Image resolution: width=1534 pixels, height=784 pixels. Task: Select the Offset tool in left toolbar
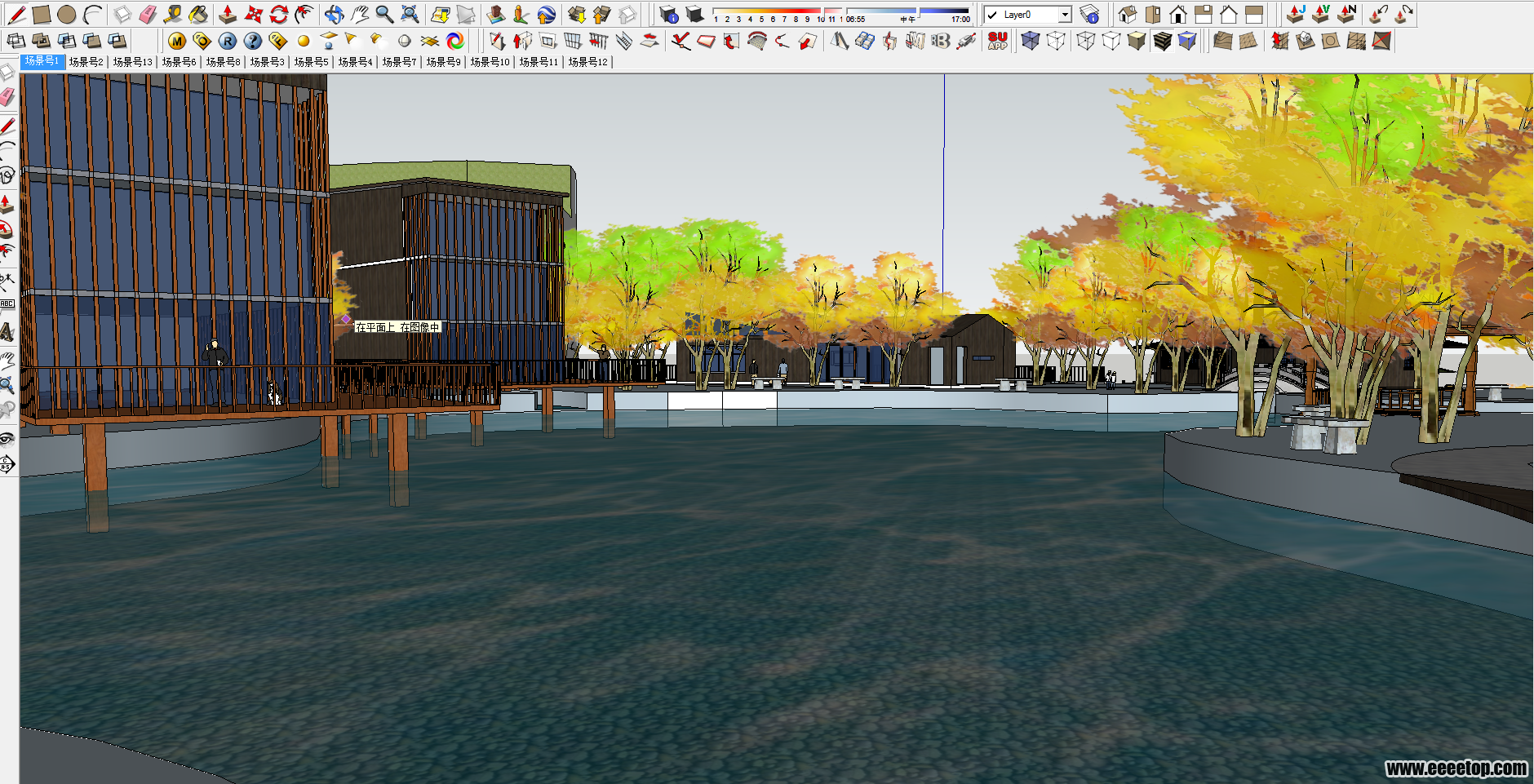pyautogui.click(x=7, y=253)
